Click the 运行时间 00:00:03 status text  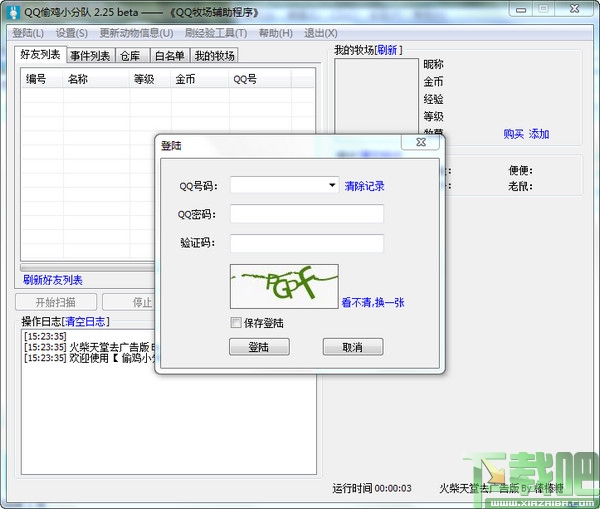372,488
